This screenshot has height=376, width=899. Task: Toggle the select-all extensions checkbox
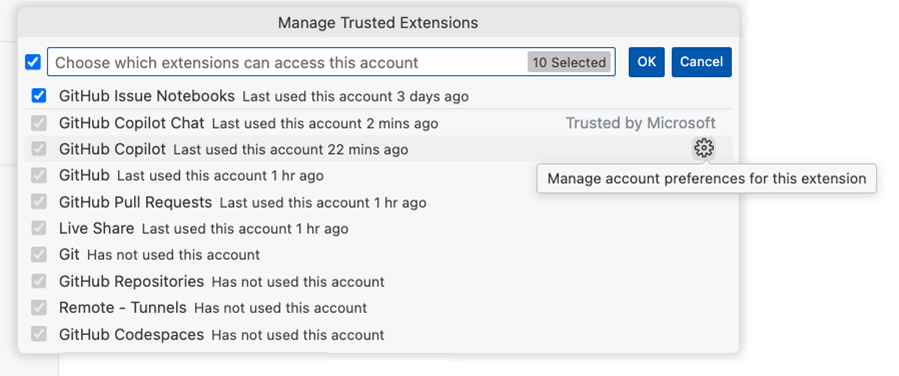point(33,62)
